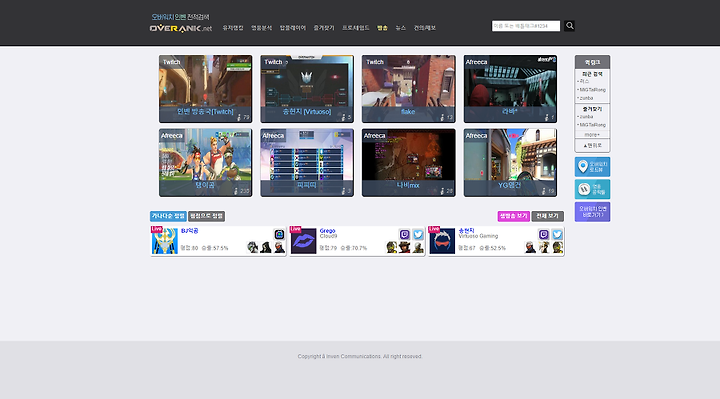Open the 건의/제보 menu item

pos(425,28)
